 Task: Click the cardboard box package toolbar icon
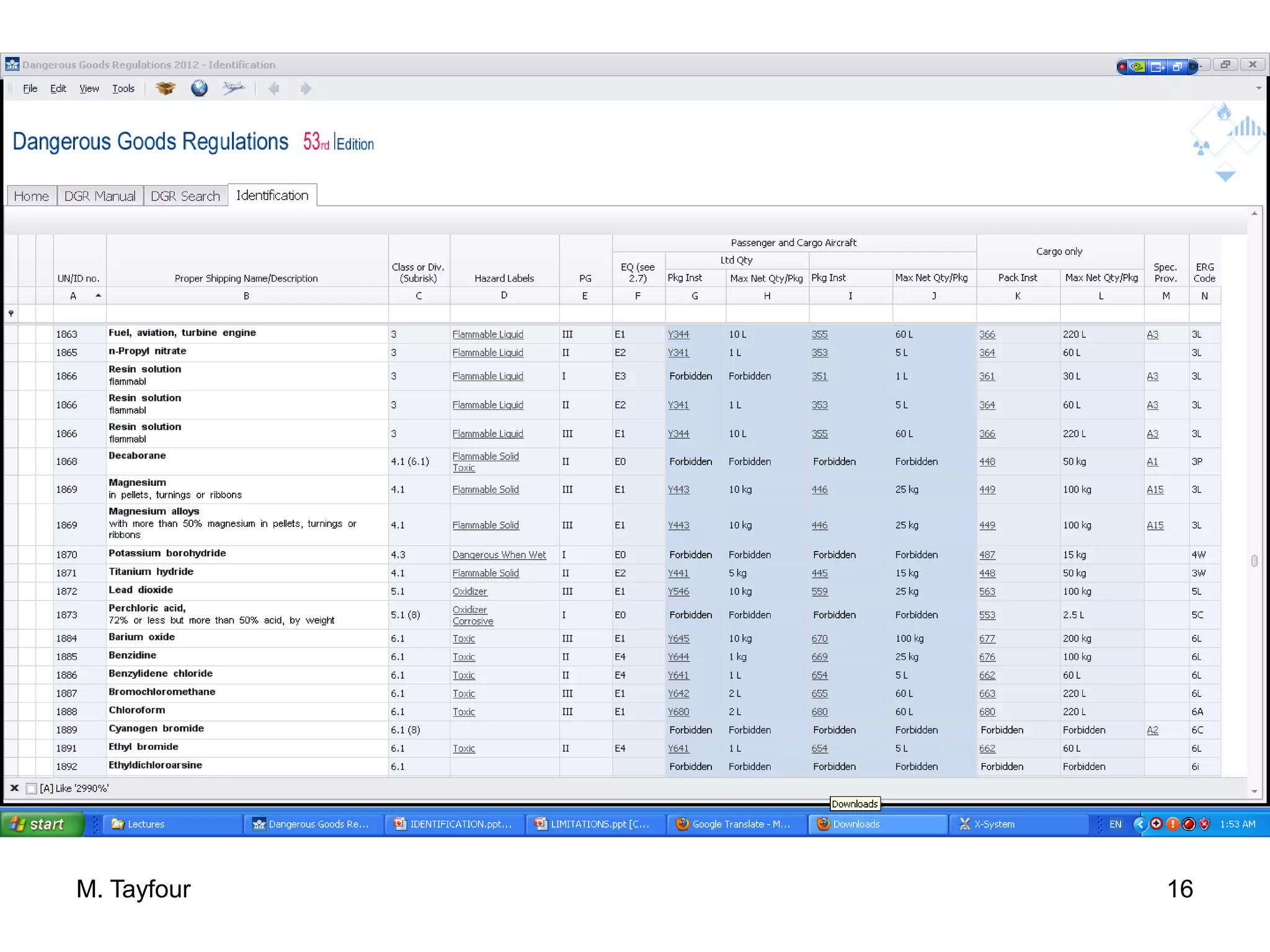pos(165,89)
